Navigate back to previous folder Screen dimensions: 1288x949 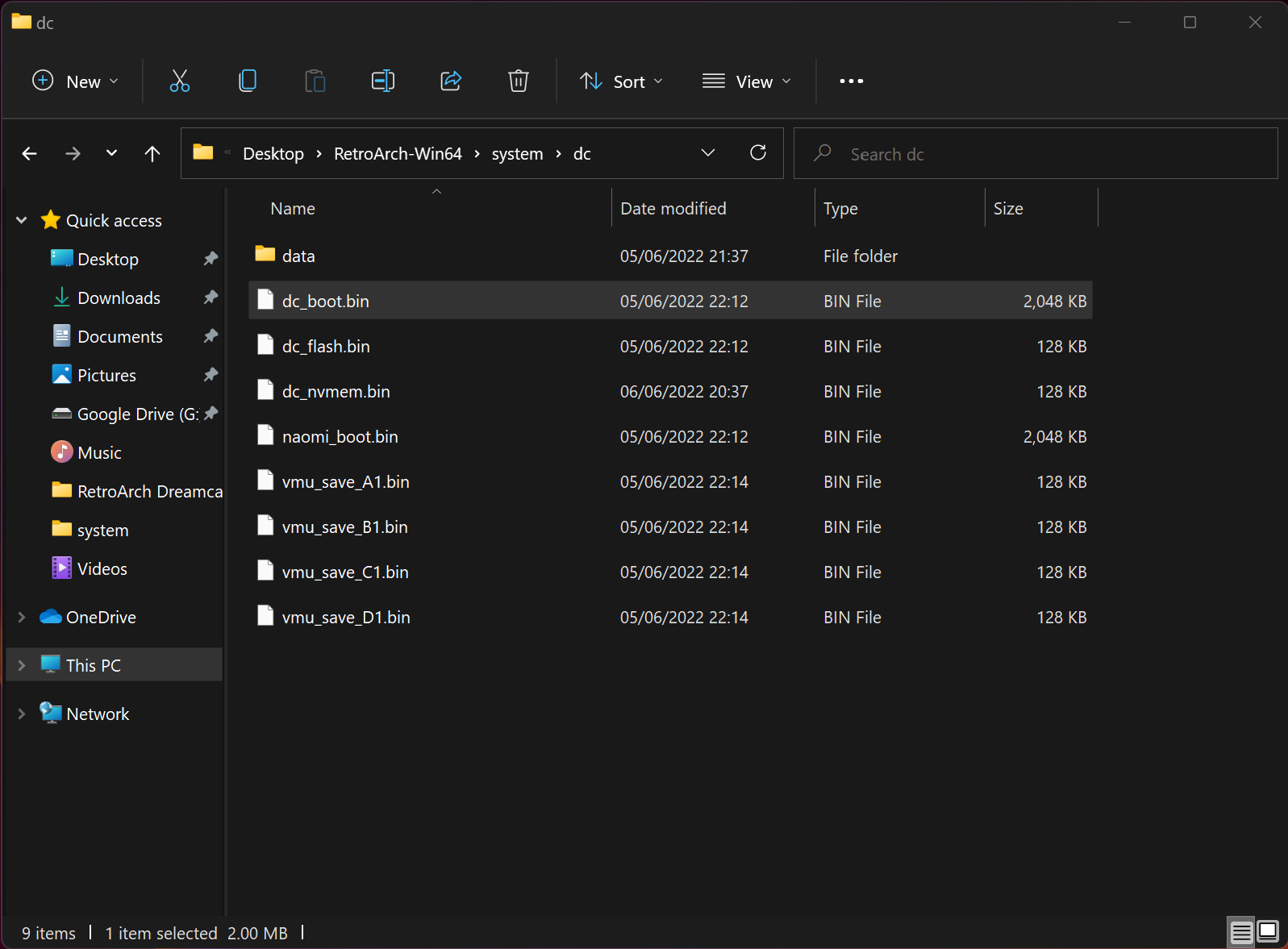pyautogui.click(x=30, y=153)
